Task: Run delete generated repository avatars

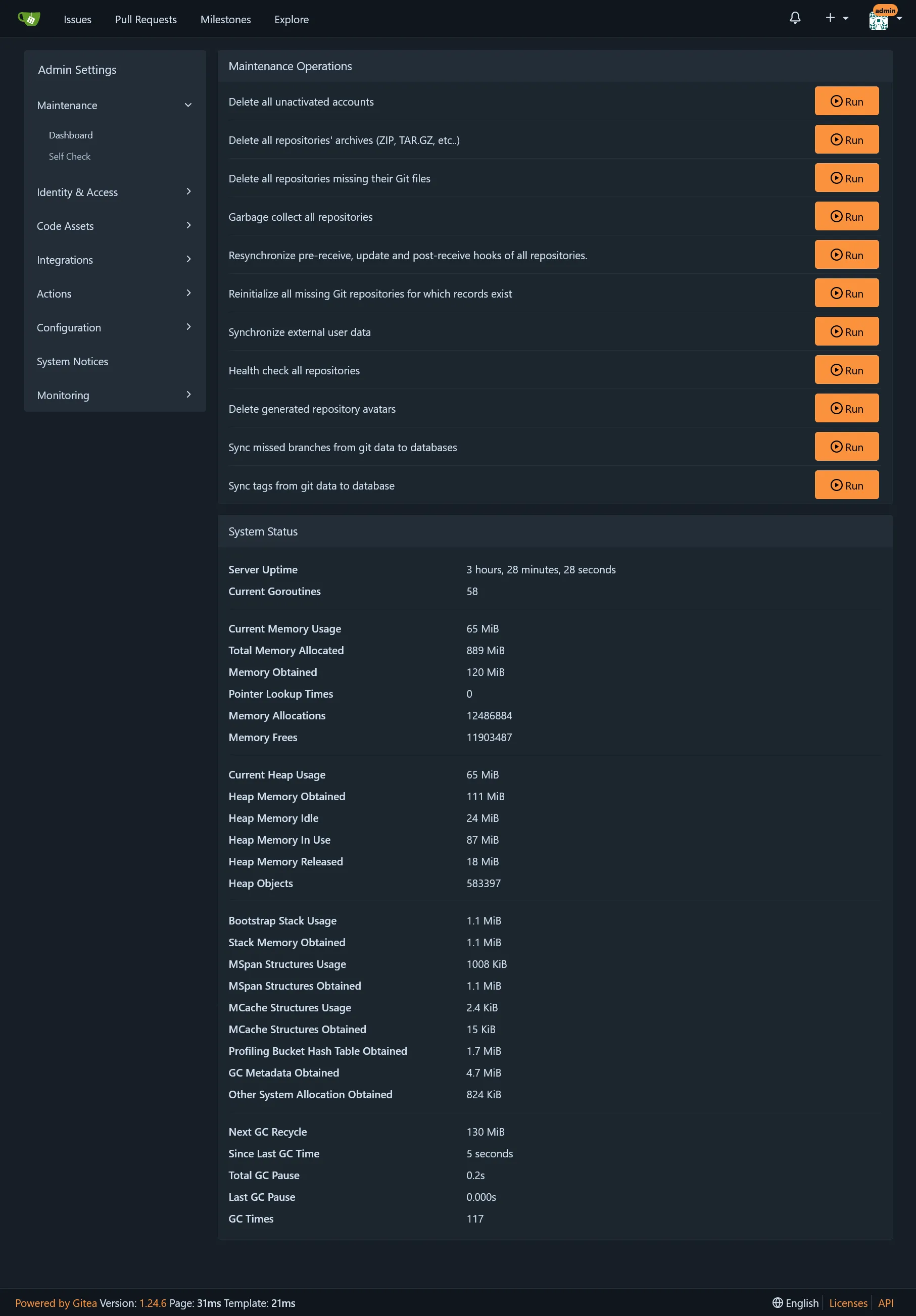Action: click(846, 408)
